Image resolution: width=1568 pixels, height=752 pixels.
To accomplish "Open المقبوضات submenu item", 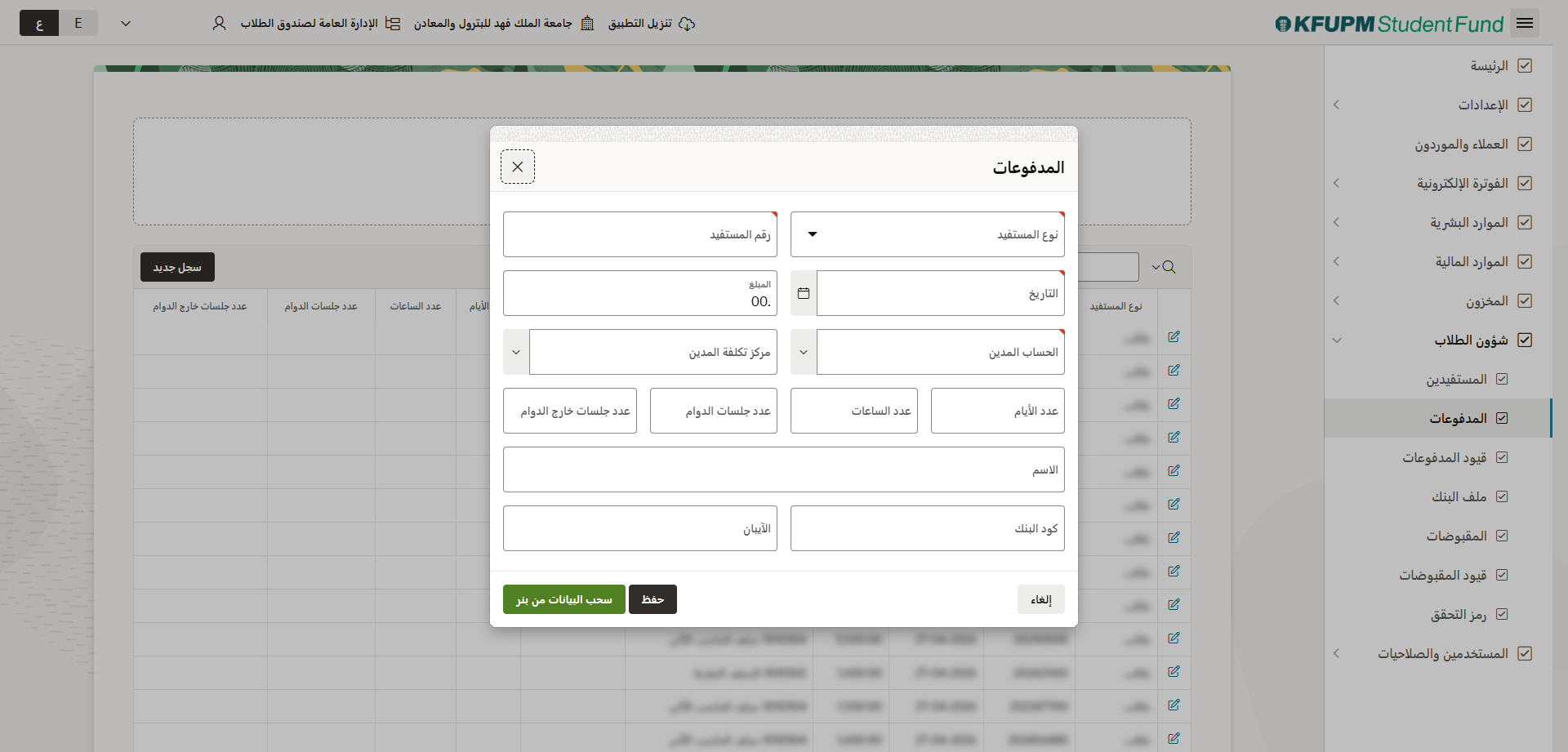I will coord(1438,536).
